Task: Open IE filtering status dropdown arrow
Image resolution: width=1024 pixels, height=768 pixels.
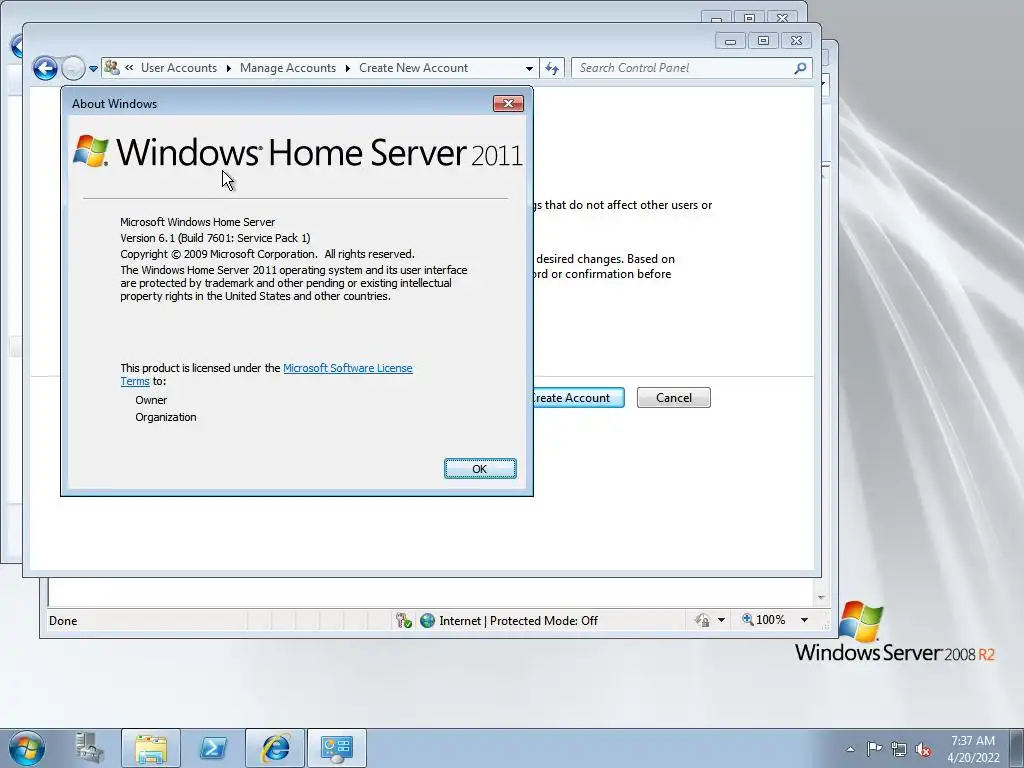Action: coord(722,620)
